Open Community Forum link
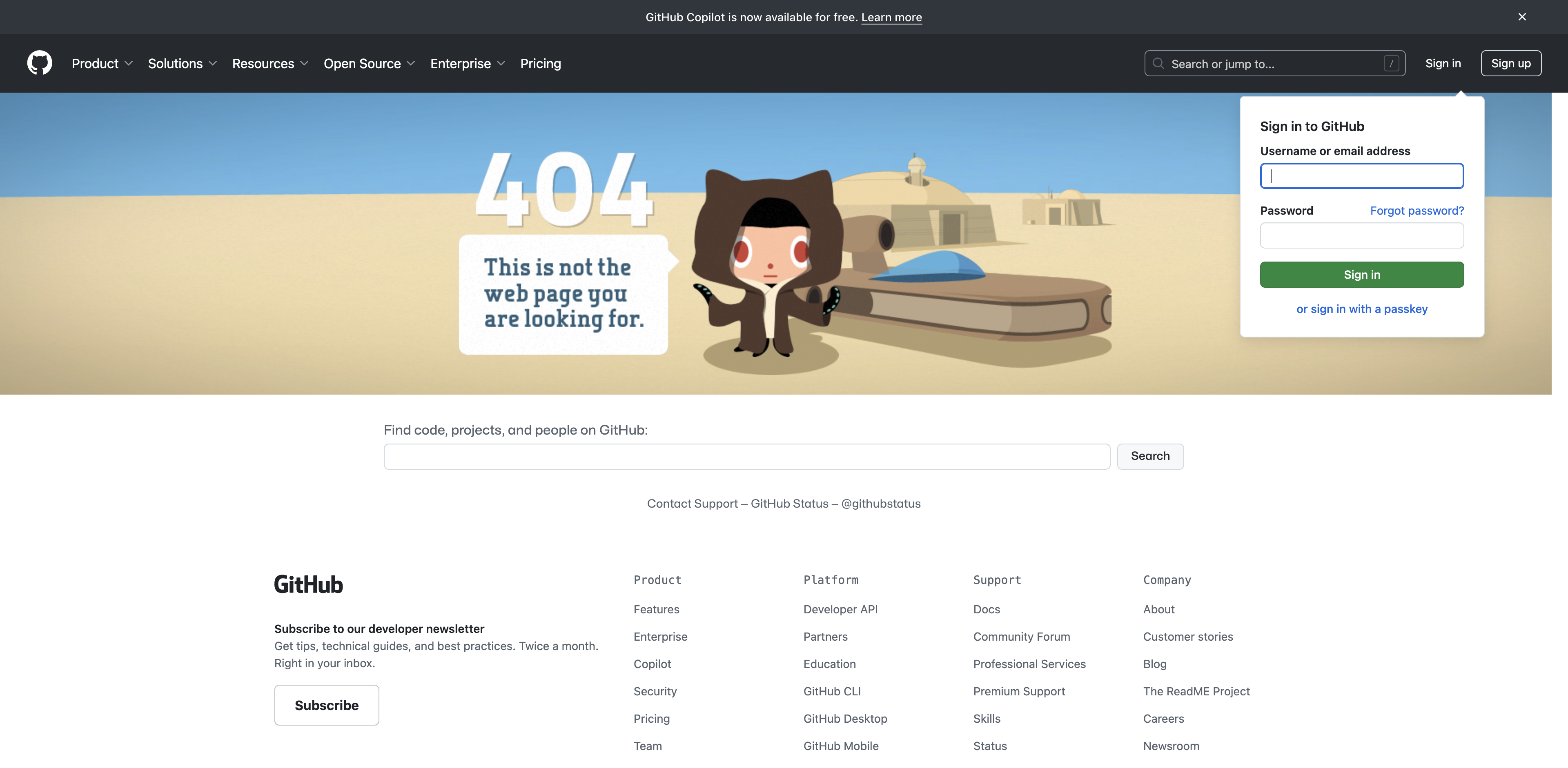 click(1021, 637)
